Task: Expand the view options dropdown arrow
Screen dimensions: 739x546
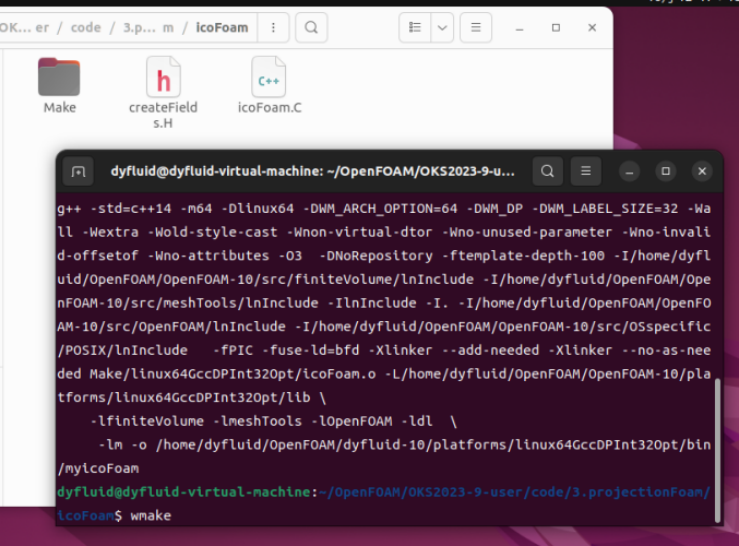Action: [x=442, y=28]
